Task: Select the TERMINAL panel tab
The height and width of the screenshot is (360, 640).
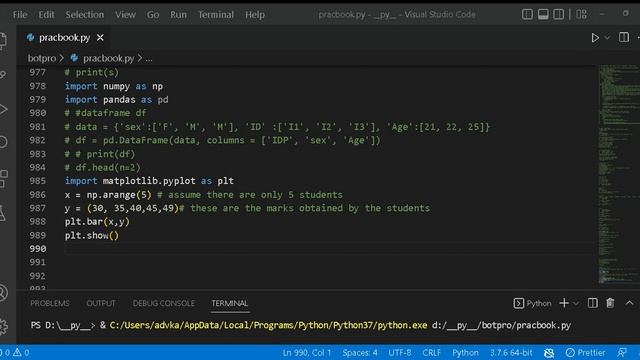Action: 229,303
